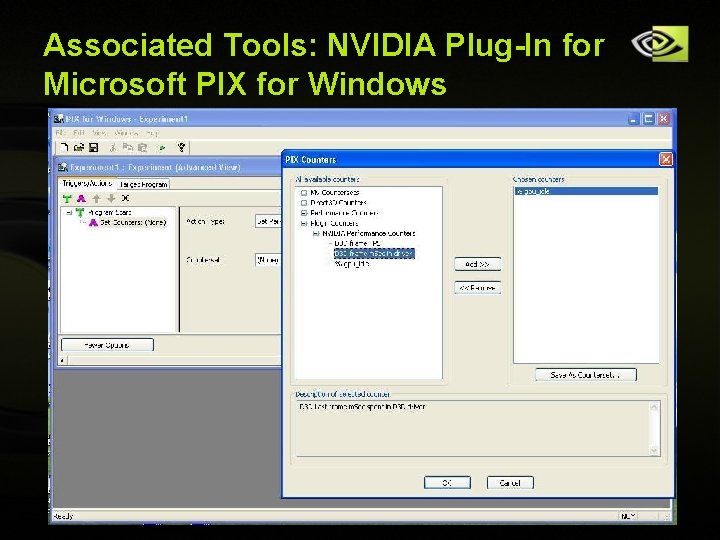Click the Paste clipboard toolbar icon

[x=142, y=147]
